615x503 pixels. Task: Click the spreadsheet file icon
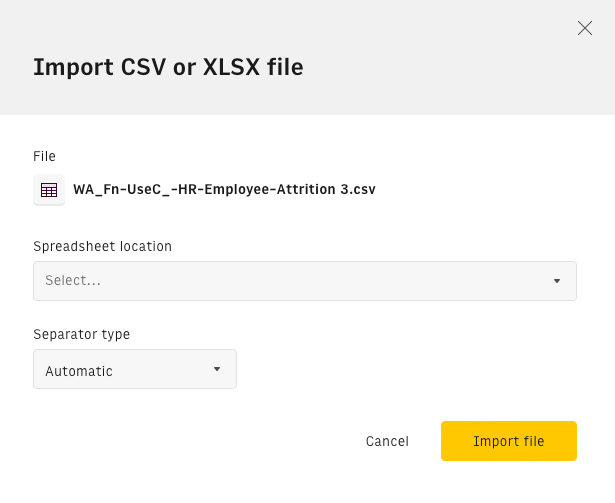pyautogui.click(x=49, y=190)
